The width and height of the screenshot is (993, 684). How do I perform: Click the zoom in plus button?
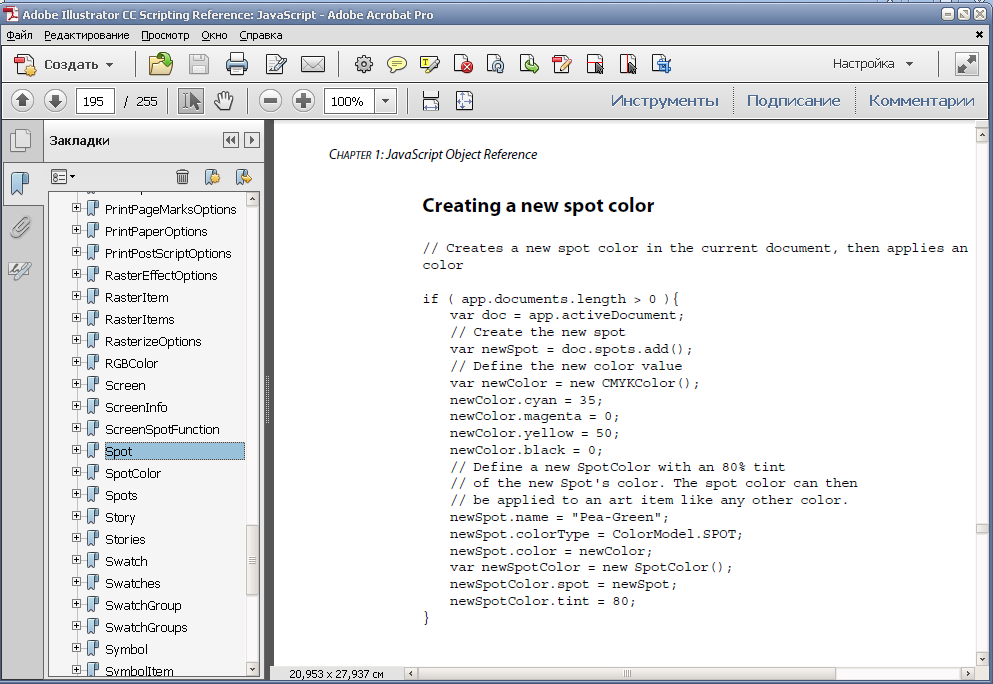pos(302,101)
